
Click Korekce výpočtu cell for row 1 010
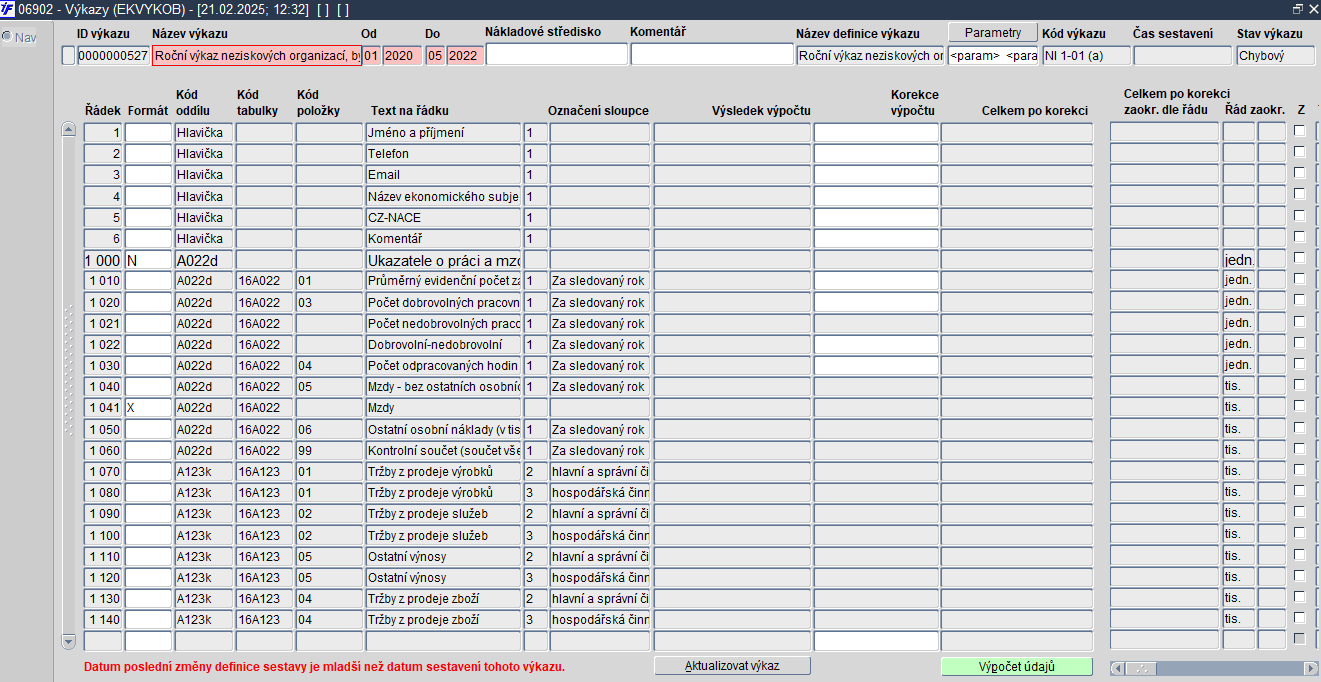876,280
